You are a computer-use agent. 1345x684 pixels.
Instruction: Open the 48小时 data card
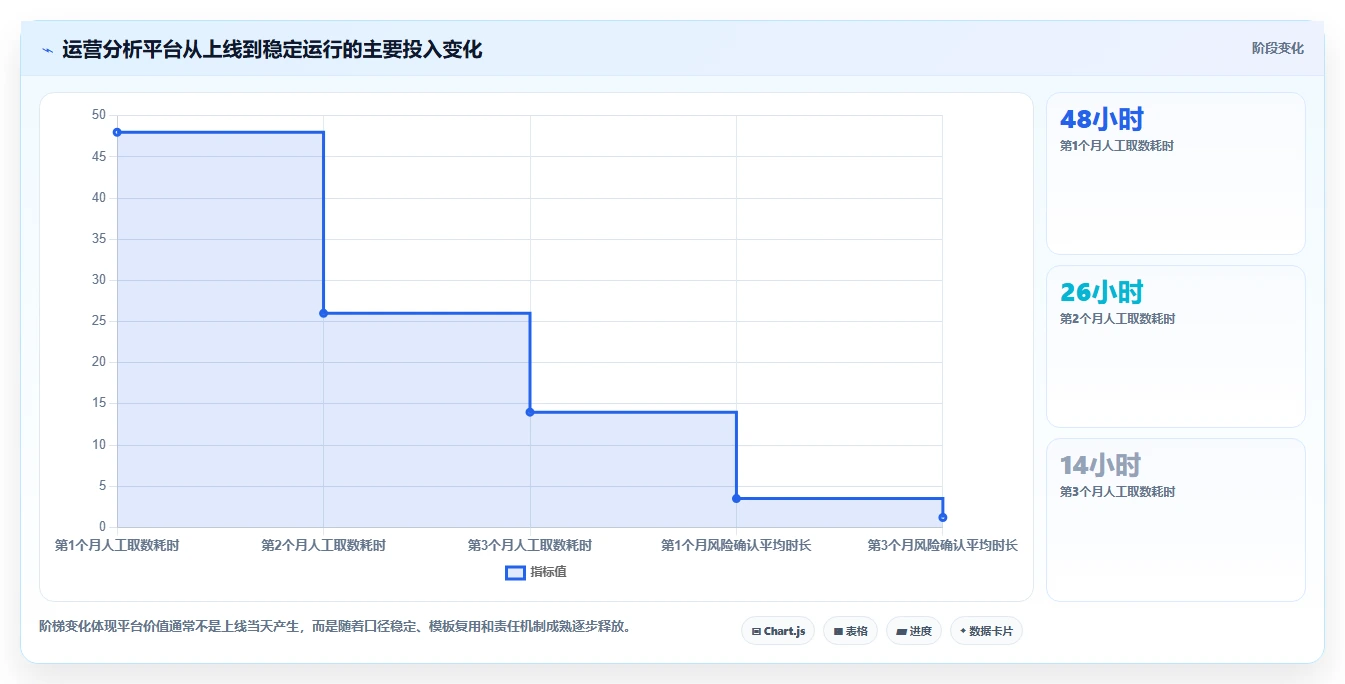pos(1176,174)
